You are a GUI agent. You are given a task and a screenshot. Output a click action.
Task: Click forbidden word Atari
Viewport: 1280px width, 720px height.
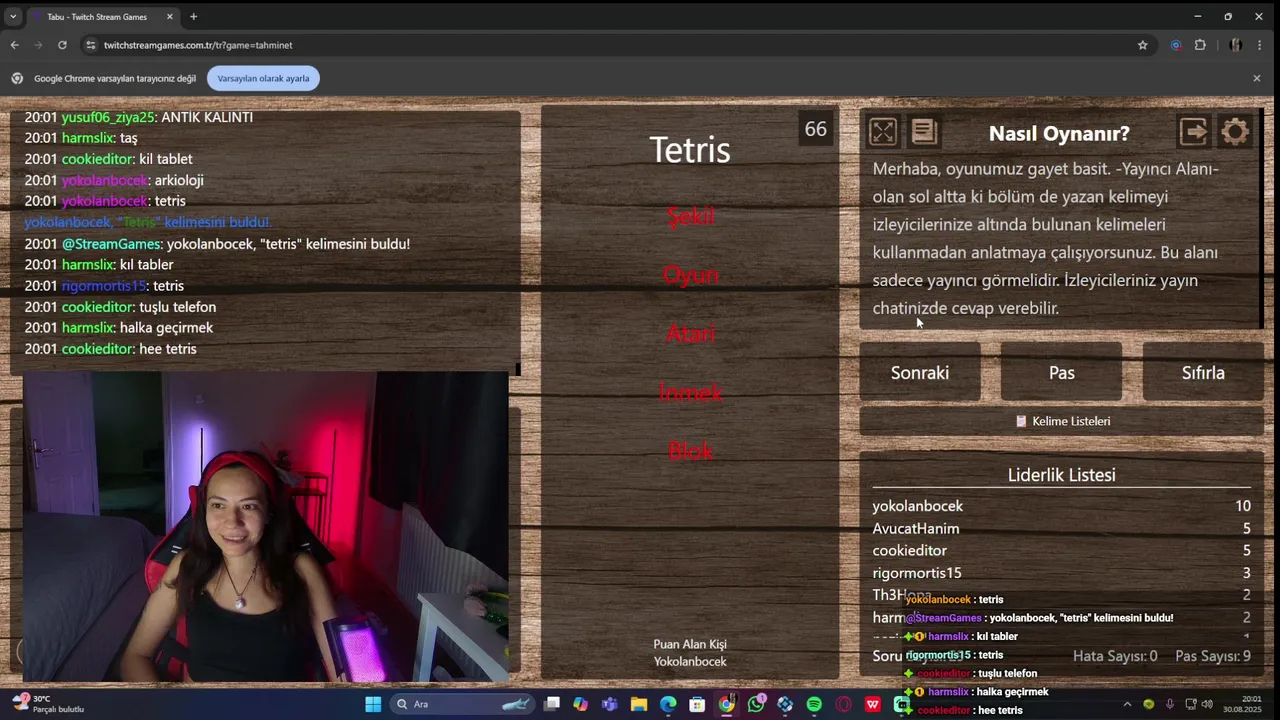click(691, 334)
